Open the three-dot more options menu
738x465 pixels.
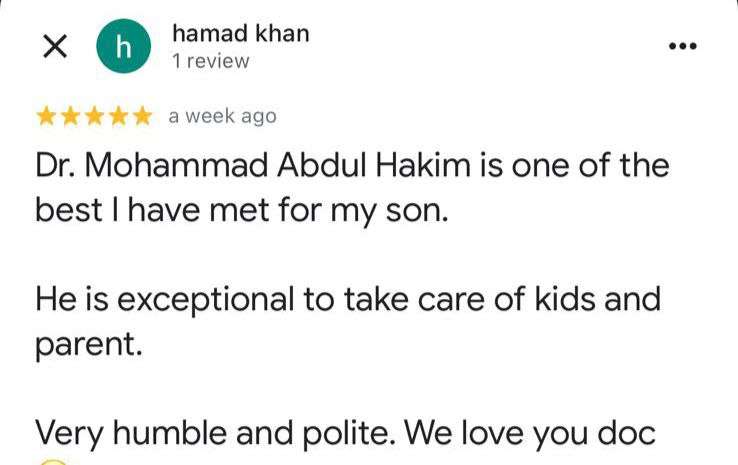[x=682, y=47]
